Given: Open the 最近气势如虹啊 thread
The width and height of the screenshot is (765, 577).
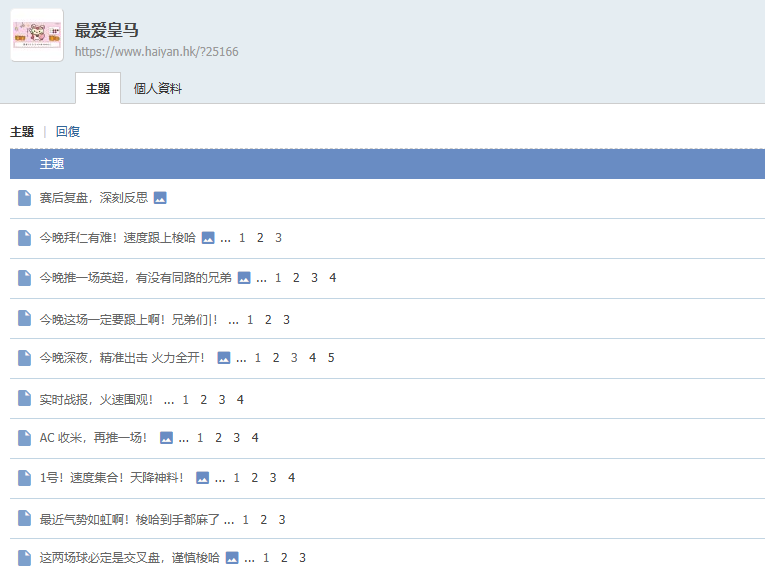Looking at the screenshot, I should 129,519.
